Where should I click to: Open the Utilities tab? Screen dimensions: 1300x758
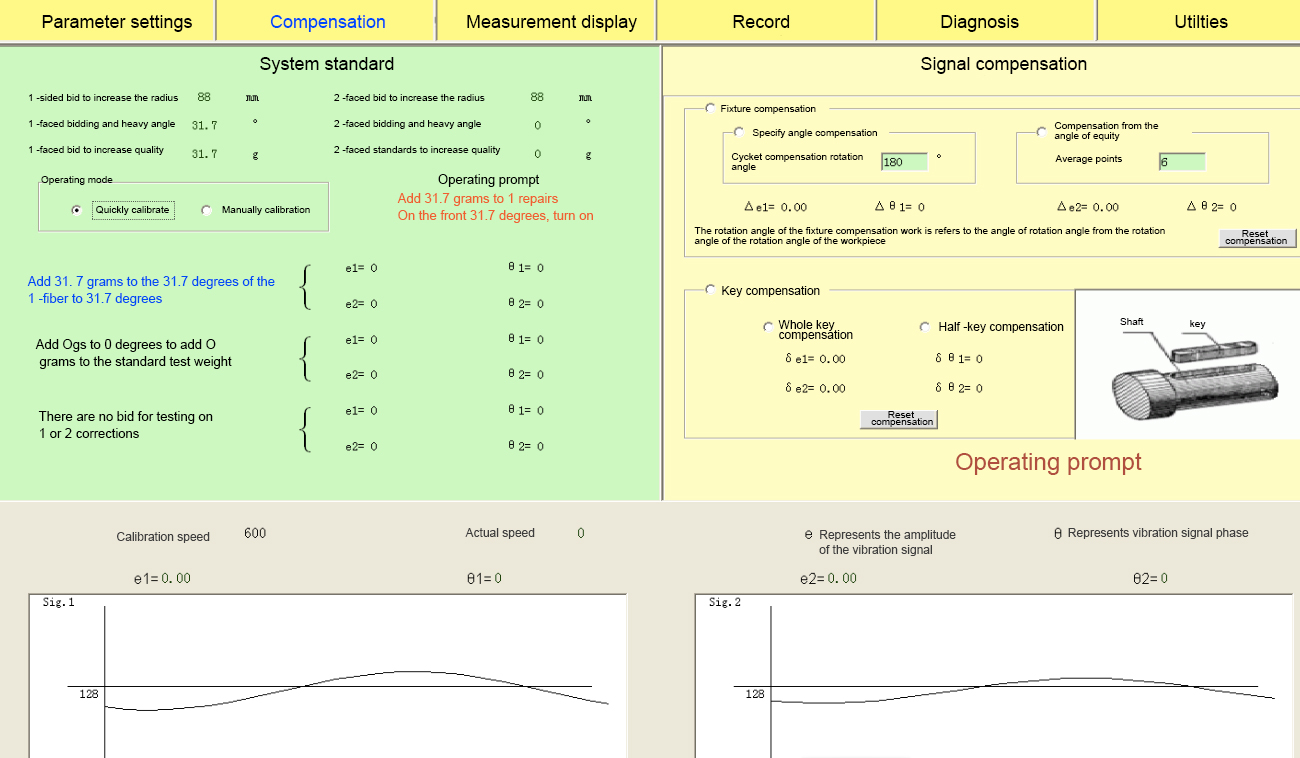click(x=1200, y=21)
